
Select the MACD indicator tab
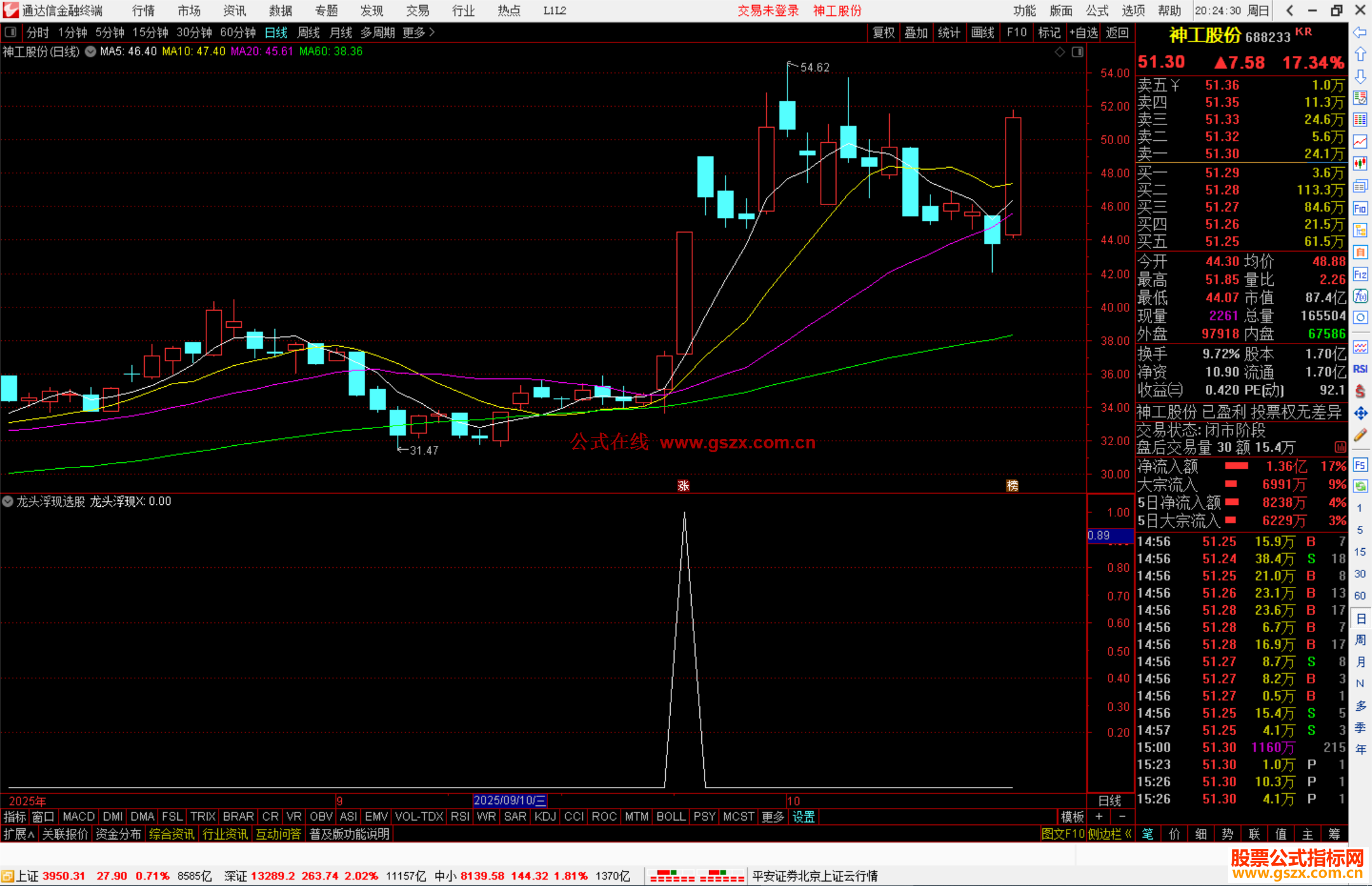tap(79, 817)
